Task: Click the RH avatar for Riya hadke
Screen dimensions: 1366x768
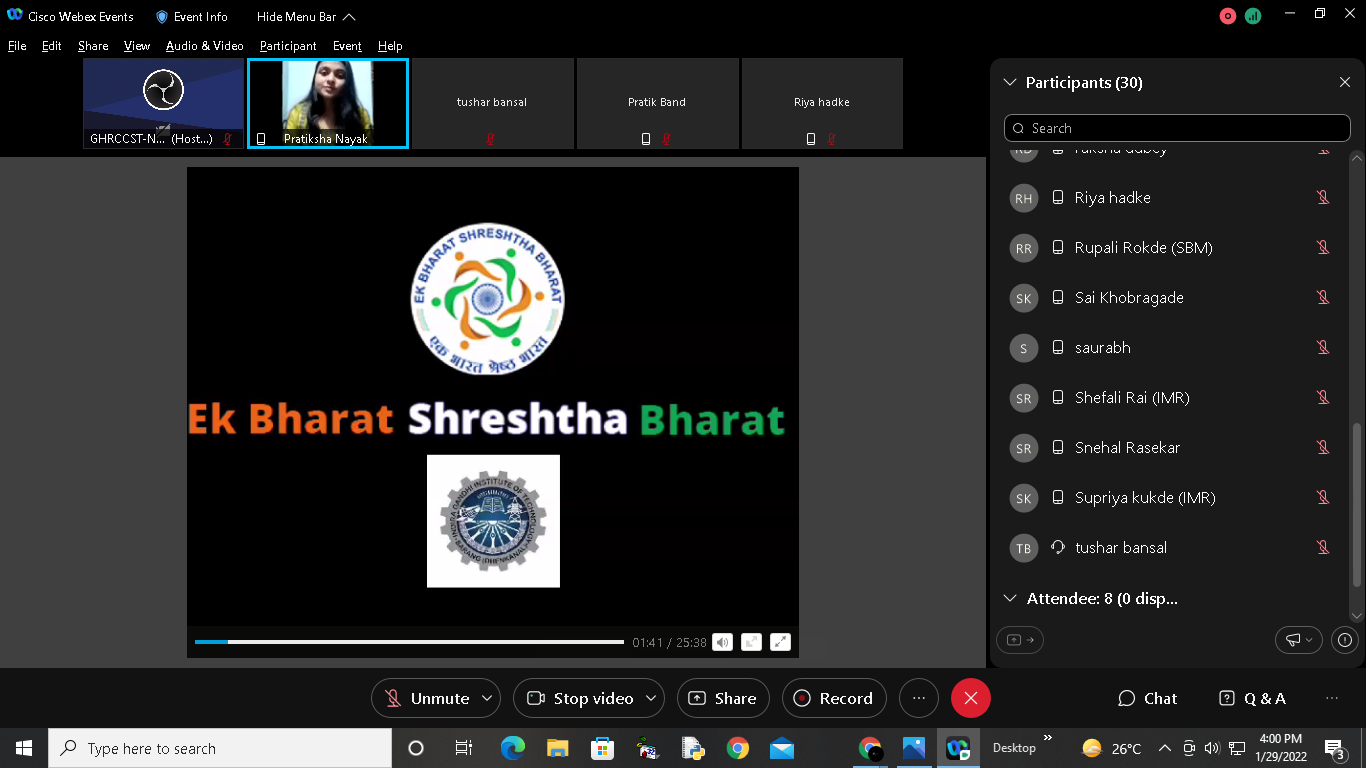Action: tap(1023, 198)
